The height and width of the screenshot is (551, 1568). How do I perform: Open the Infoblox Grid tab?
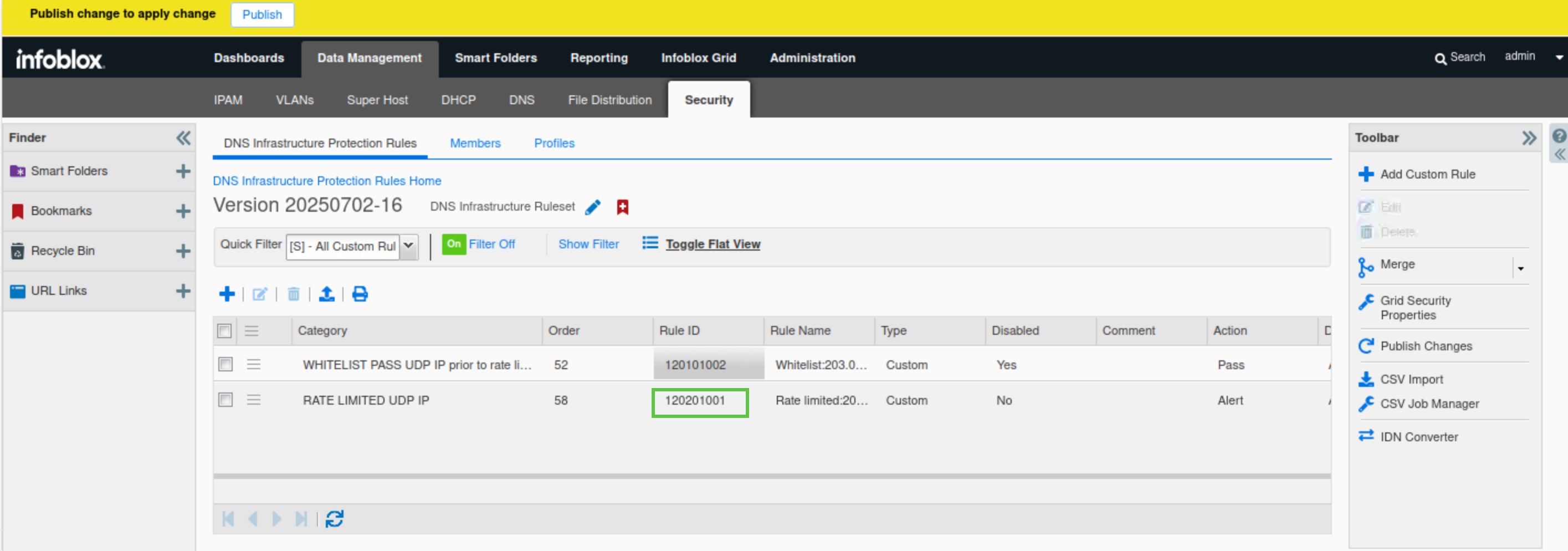tap(699, 58)
